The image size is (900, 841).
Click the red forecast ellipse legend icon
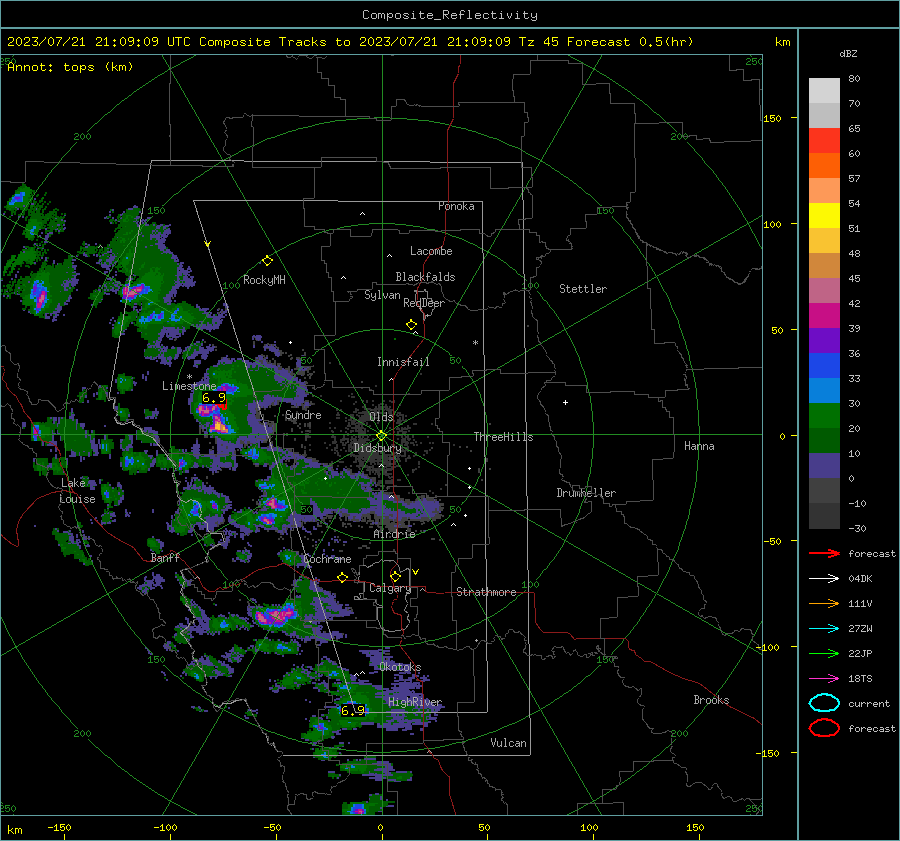[x=824, y=728]
